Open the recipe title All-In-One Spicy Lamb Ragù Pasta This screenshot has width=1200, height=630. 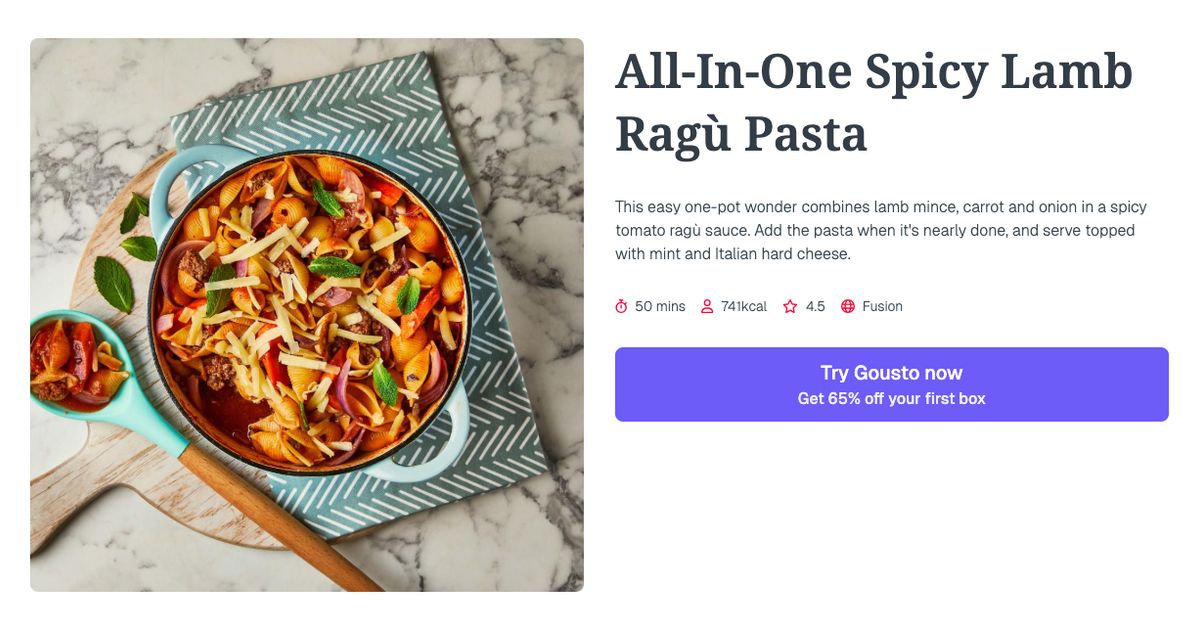coord(872,100)
